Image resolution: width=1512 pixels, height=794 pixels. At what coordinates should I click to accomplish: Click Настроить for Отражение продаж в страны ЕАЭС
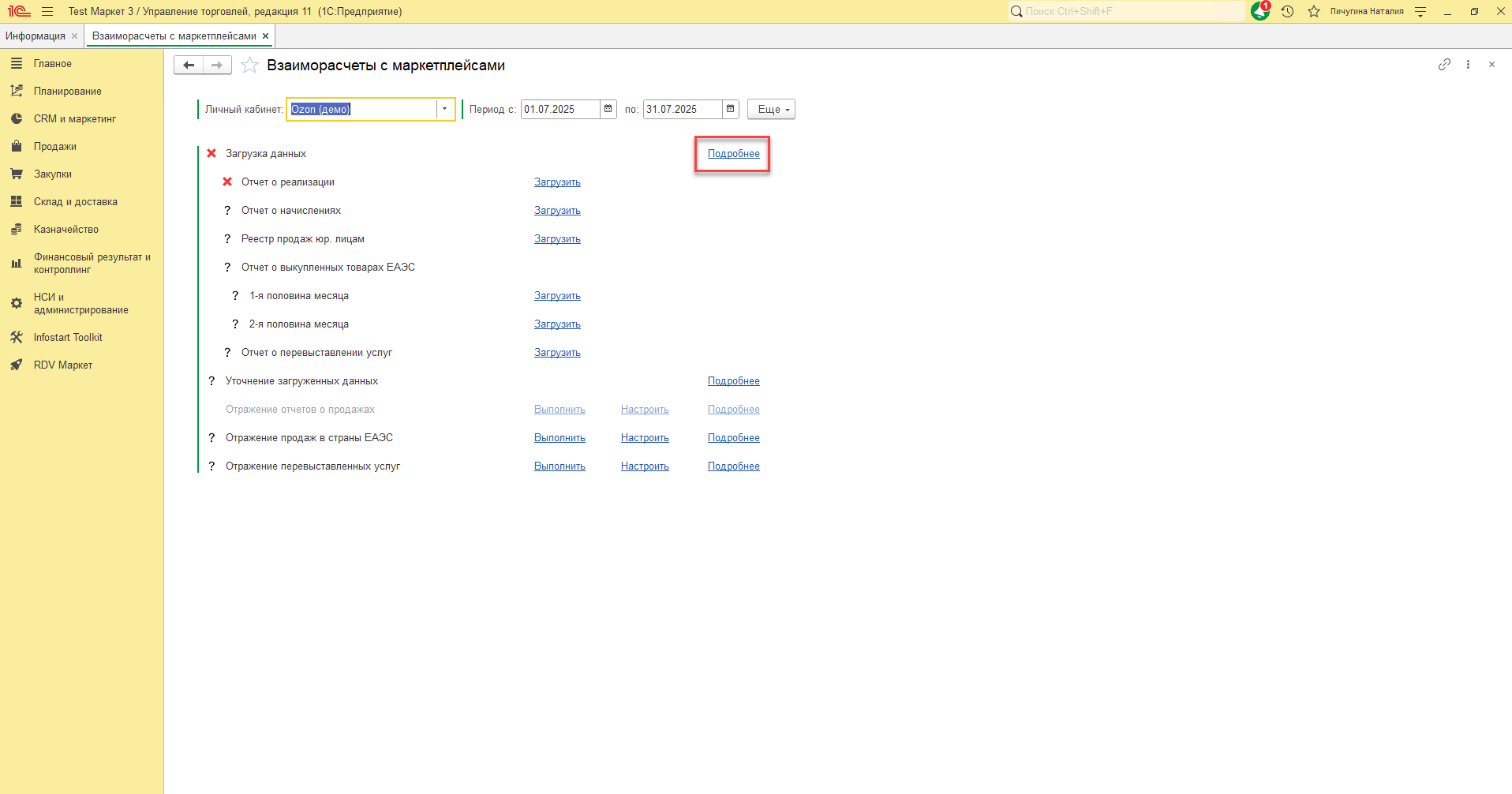(x=645, y=438)
